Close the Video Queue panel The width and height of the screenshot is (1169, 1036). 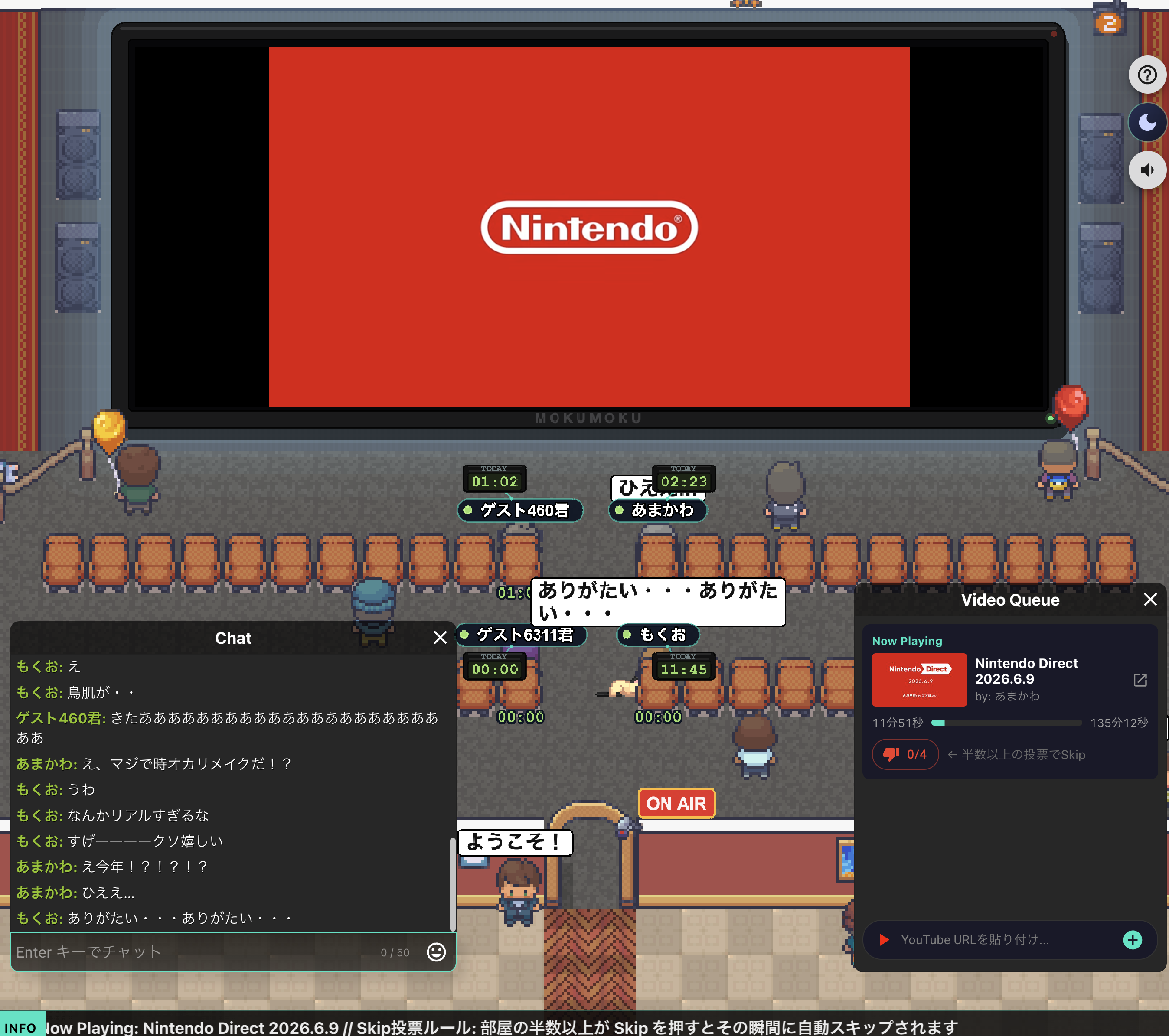(x=1149, y=599)
